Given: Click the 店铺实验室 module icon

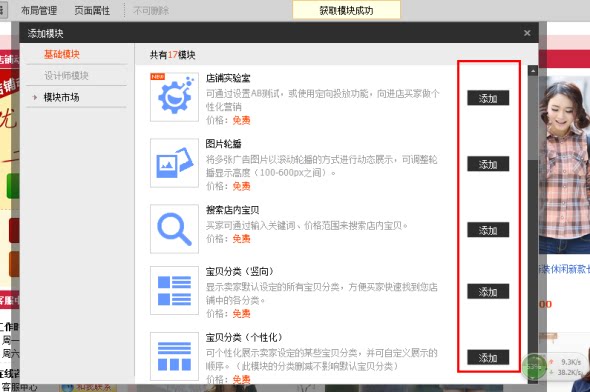Looking at the screenshot, I should tap(174, 97).
